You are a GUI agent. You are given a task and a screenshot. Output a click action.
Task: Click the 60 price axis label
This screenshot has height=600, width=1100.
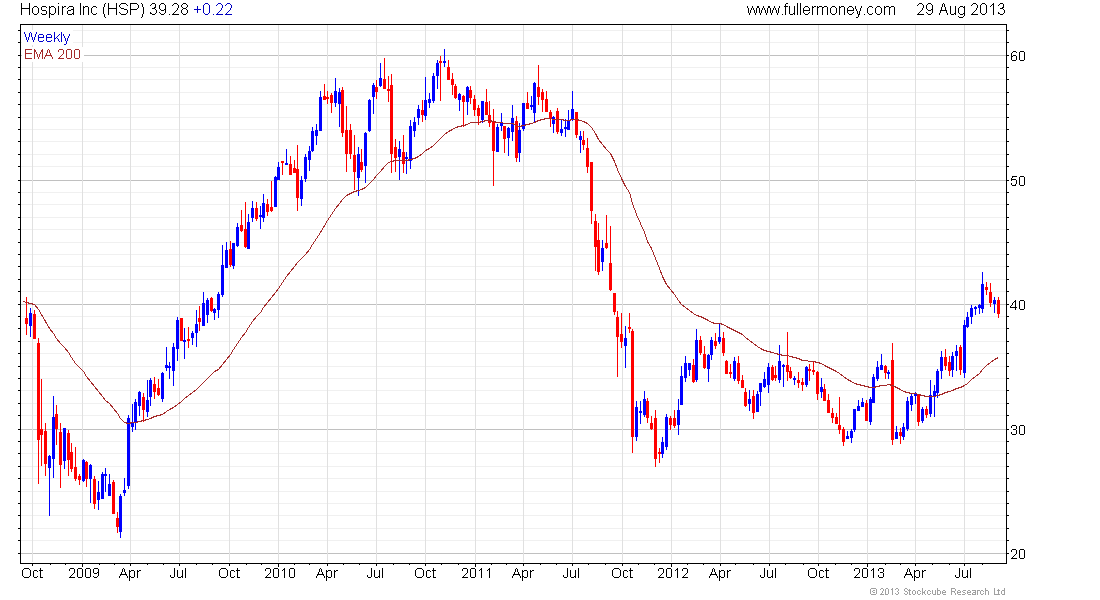click(x=1017, y=56)
